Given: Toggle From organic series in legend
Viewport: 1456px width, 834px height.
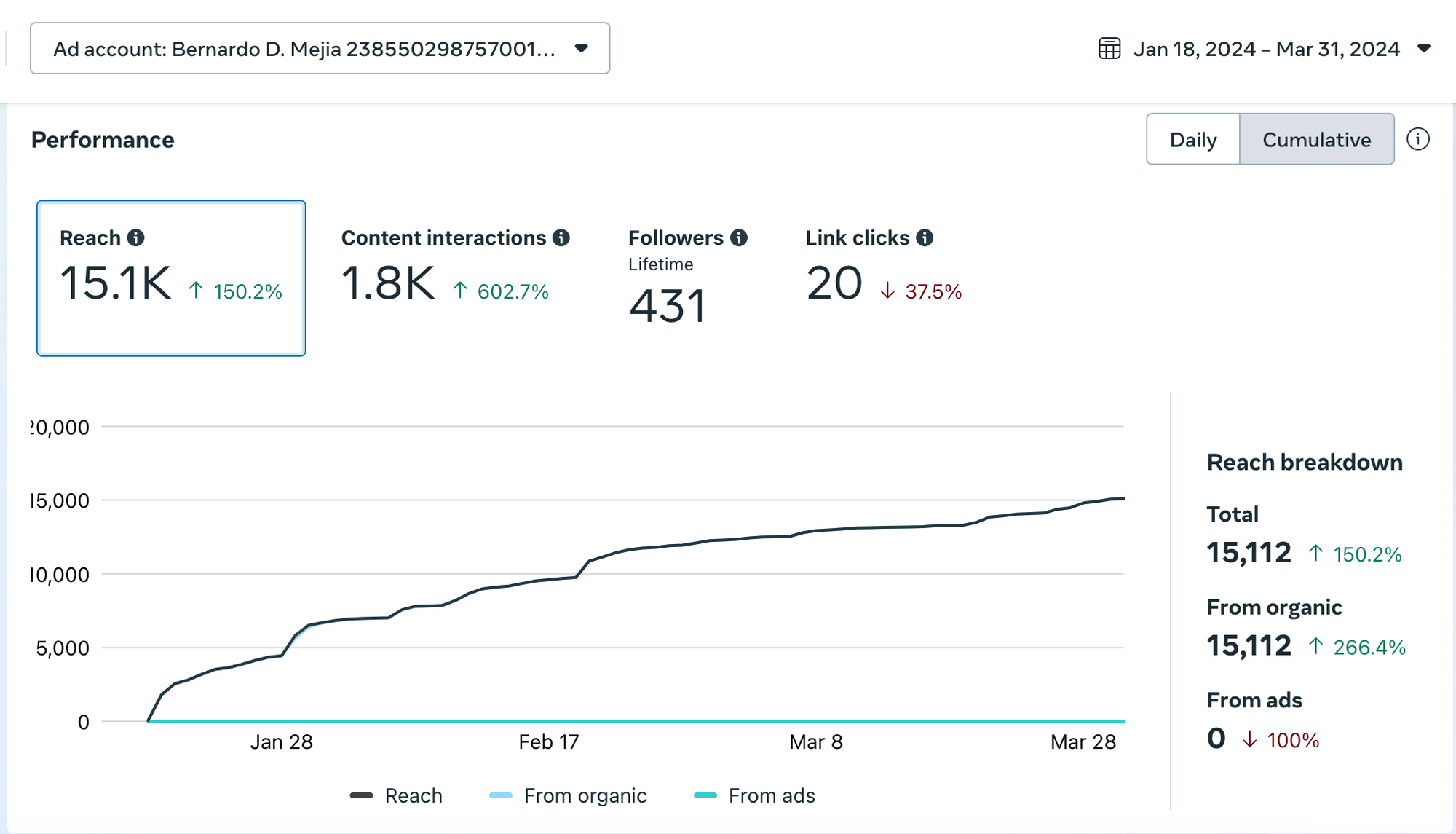Looking at the screenshot, I should point(568,795).
